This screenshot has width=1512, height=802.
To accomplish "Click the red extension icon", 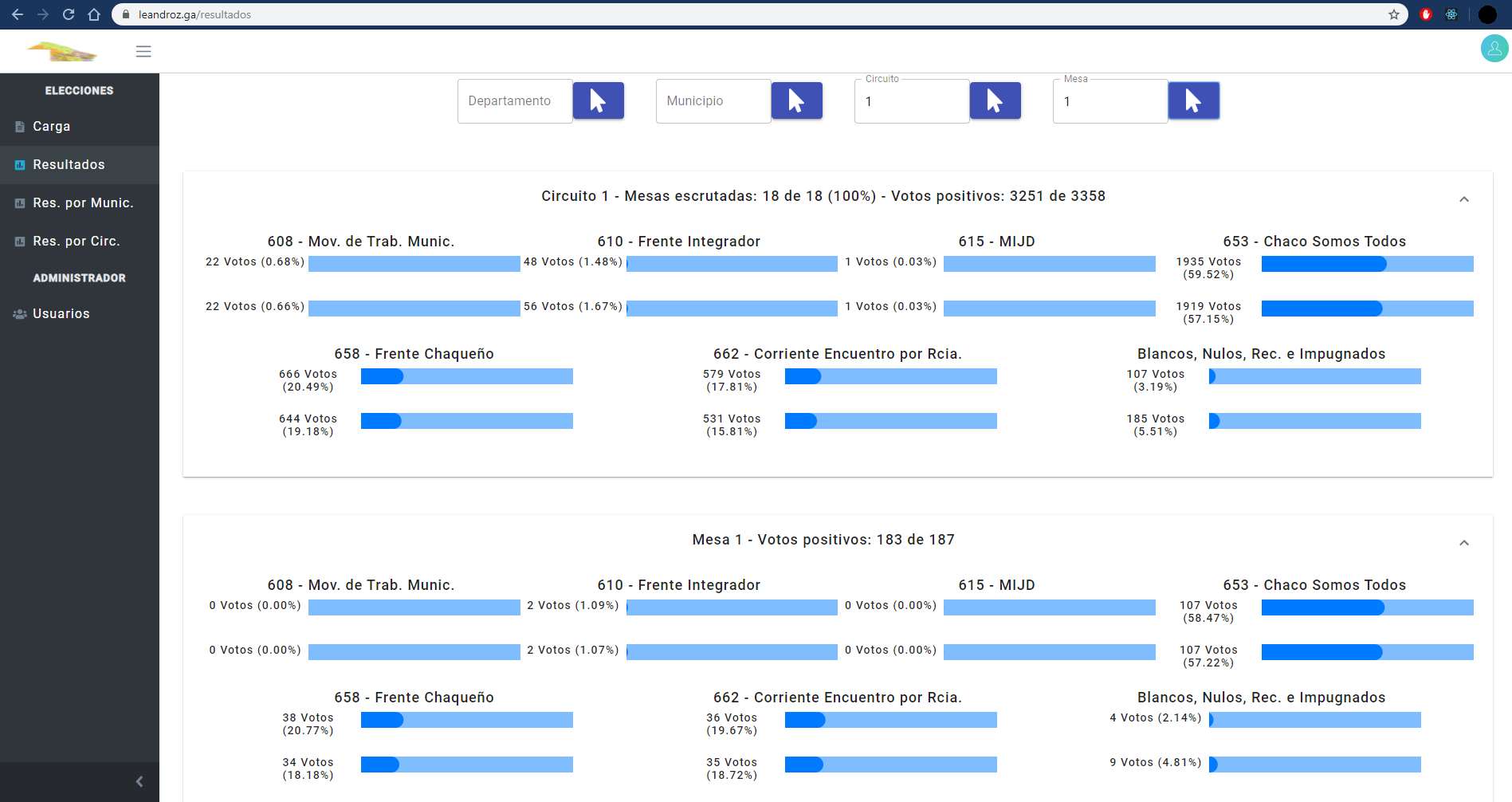I will tap(1426, 14).
